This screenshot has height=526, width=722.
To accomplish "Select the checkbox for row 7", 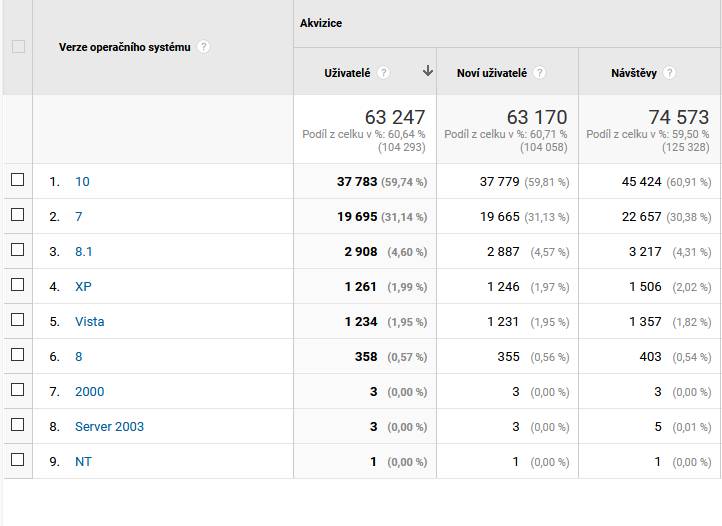I will point(17,215).
